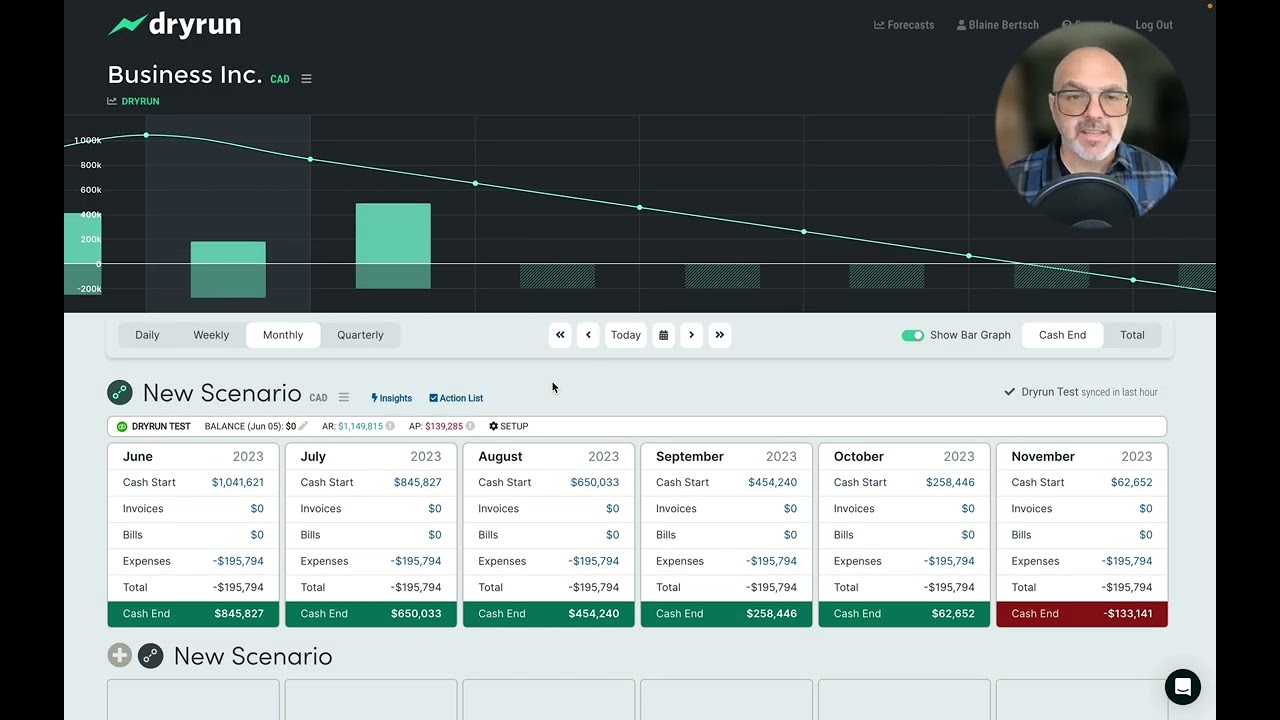Open the chat support bubble
This screenshot has width=1280, height=720.
(x=1182, y=687)
